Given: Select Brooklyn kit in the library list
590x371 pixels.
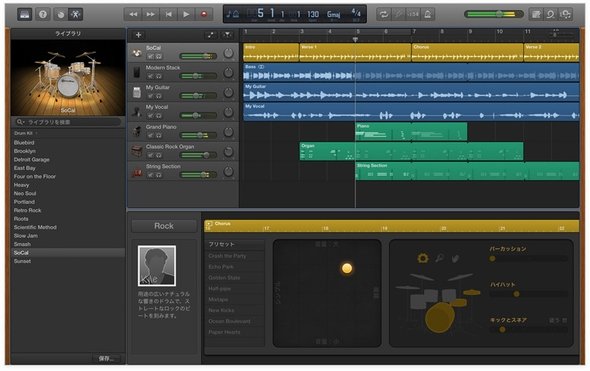Looking at the screenshot, I should click(x=25, y=151).
